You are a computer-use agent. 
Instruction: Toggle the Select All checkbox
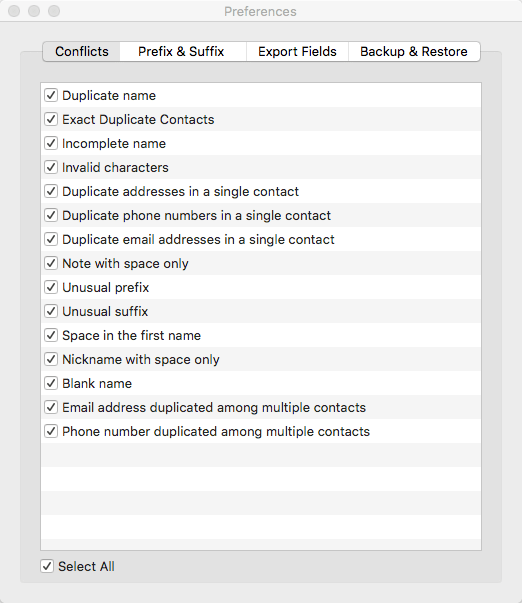[47, 566]
